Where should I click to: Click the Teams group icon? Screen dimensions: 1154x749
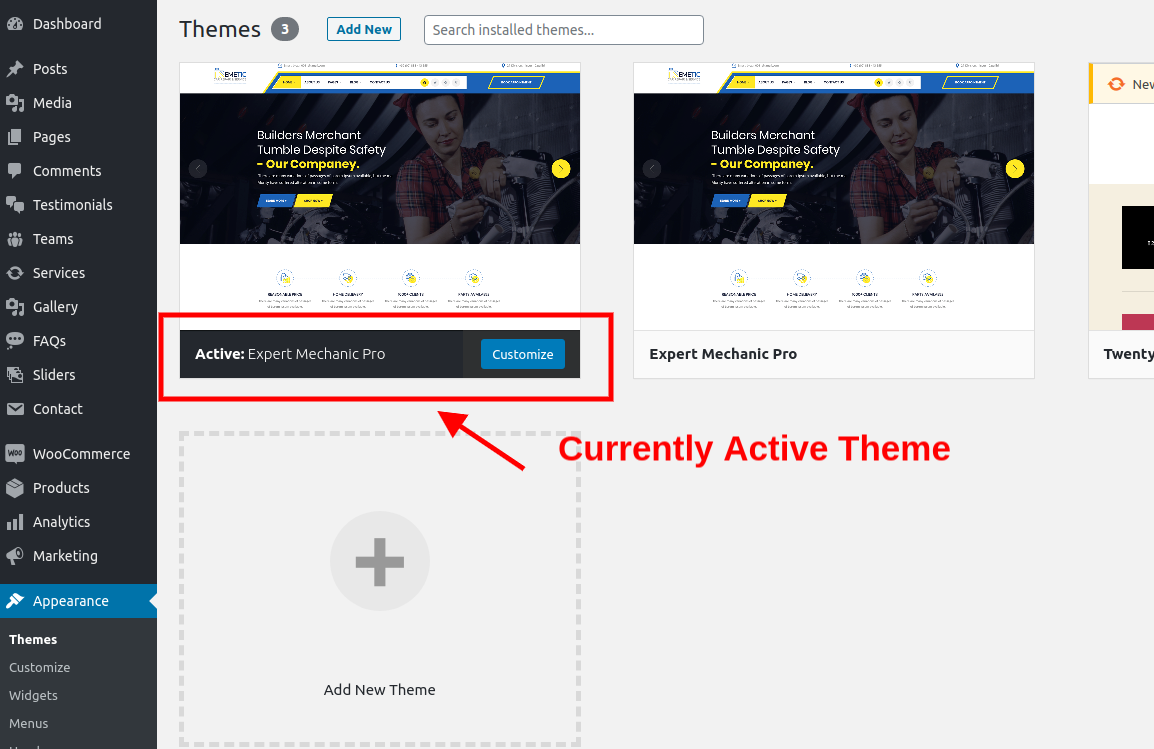pos(15,239)
